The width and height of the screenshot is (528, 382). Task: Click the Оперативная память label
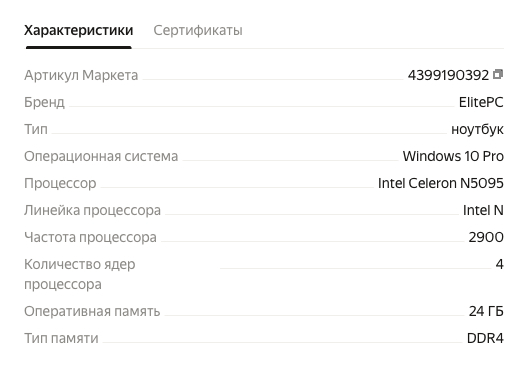pos(92,311)
